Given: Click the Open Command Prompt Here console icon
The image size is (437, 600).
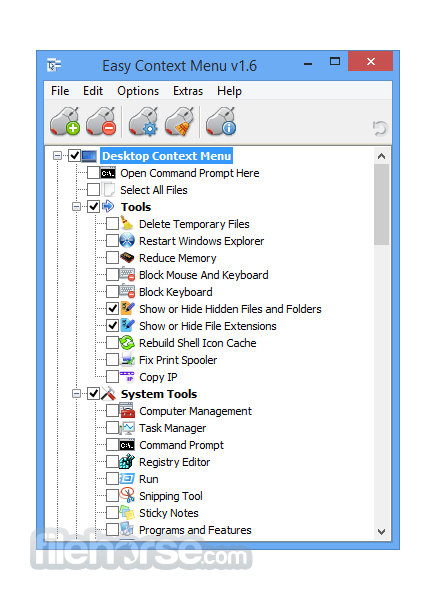Looking at the screenshot, I should [108, 173].
